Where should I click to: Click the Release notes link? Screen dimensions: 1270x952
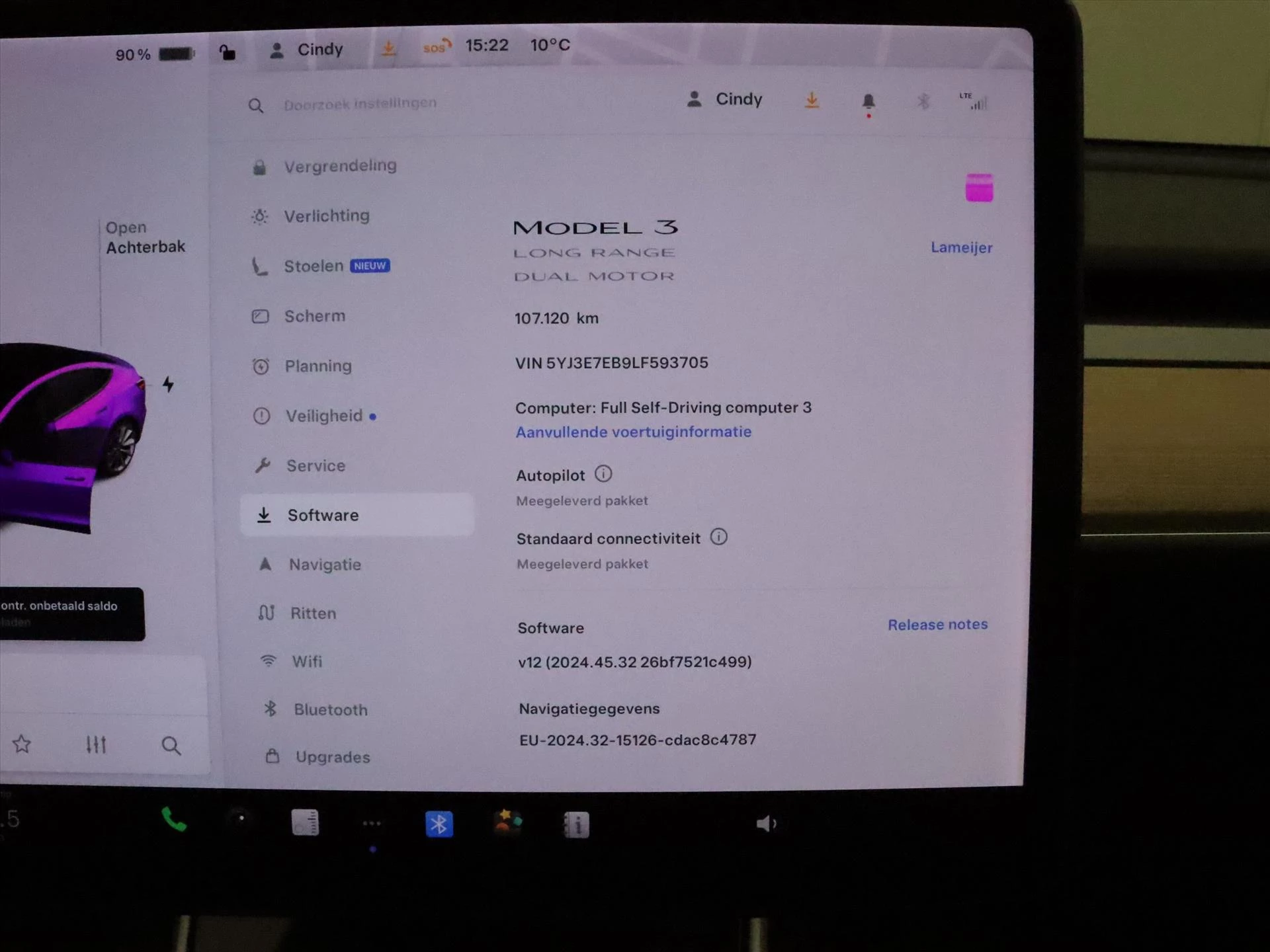(x=937, y=624)
